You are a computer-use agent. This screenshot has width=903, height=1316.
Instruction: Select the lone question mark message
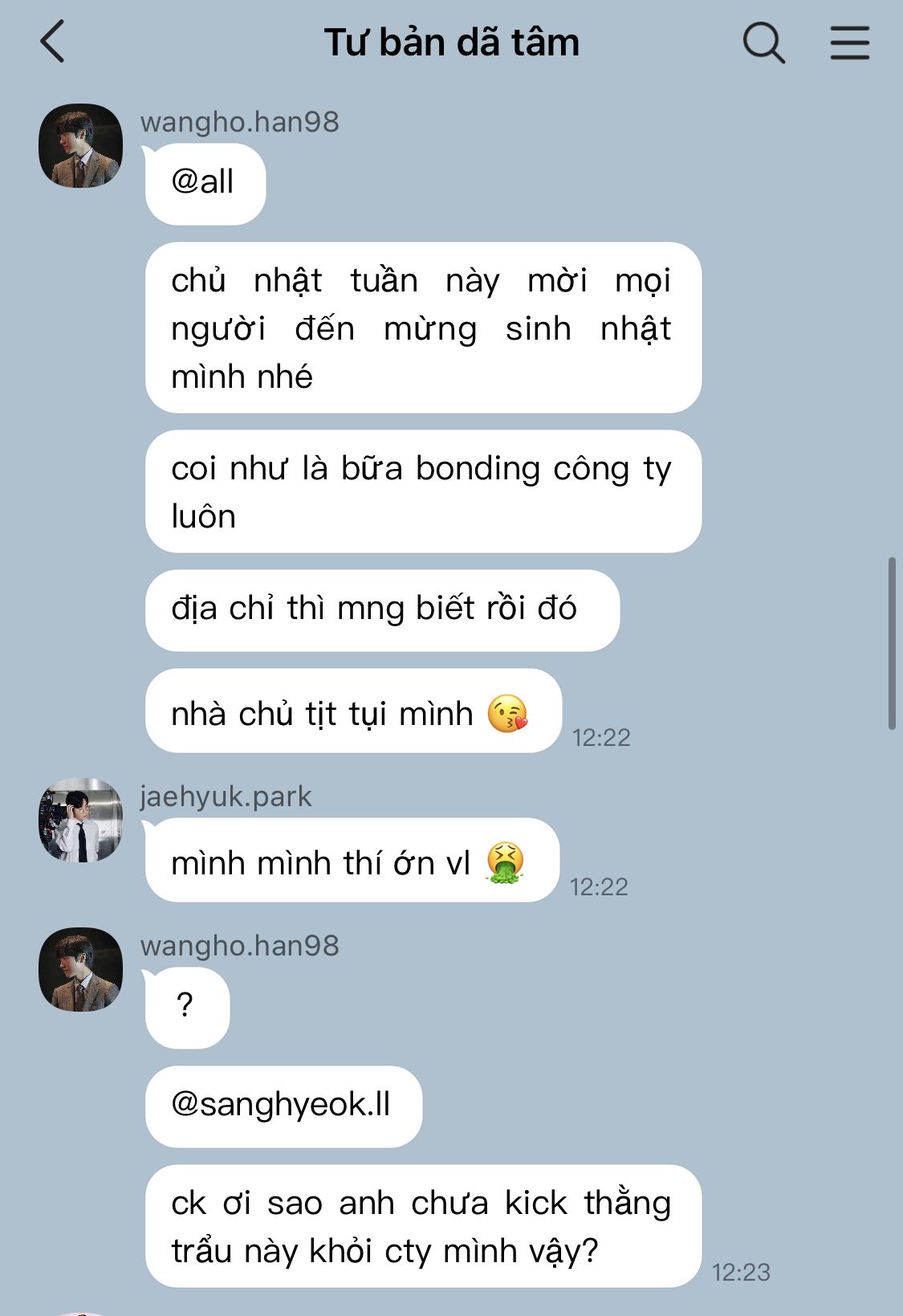pyautogui.click(x=187, y=1008)
